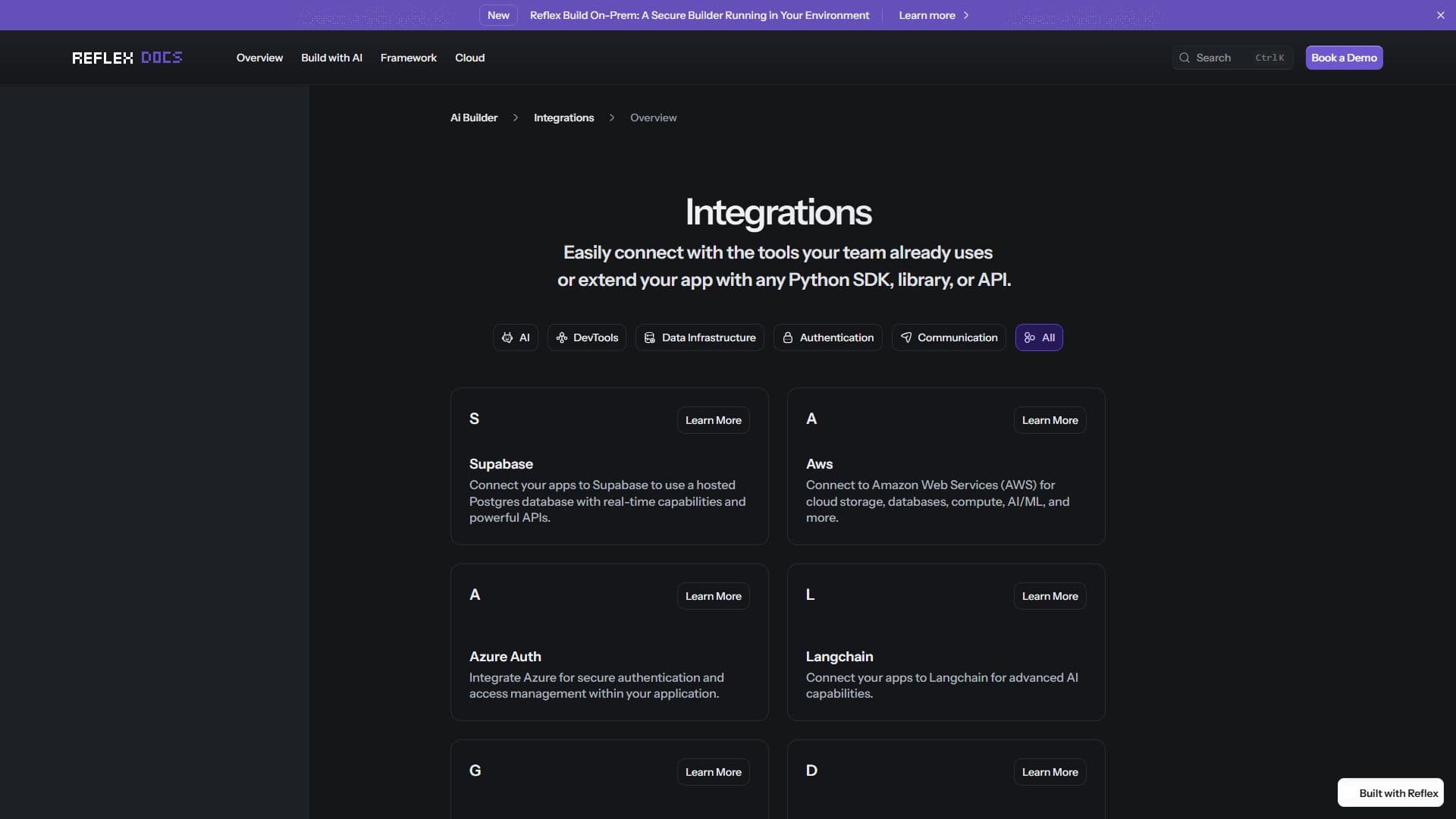Click the banner Learn more chevron arrow
The height and width of the screenshot is (819, 1456).
(966, 15)
